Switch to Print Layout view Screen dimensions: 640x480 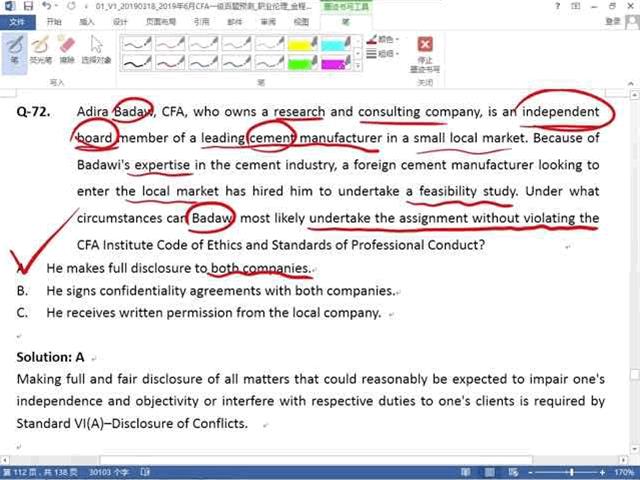489,473
